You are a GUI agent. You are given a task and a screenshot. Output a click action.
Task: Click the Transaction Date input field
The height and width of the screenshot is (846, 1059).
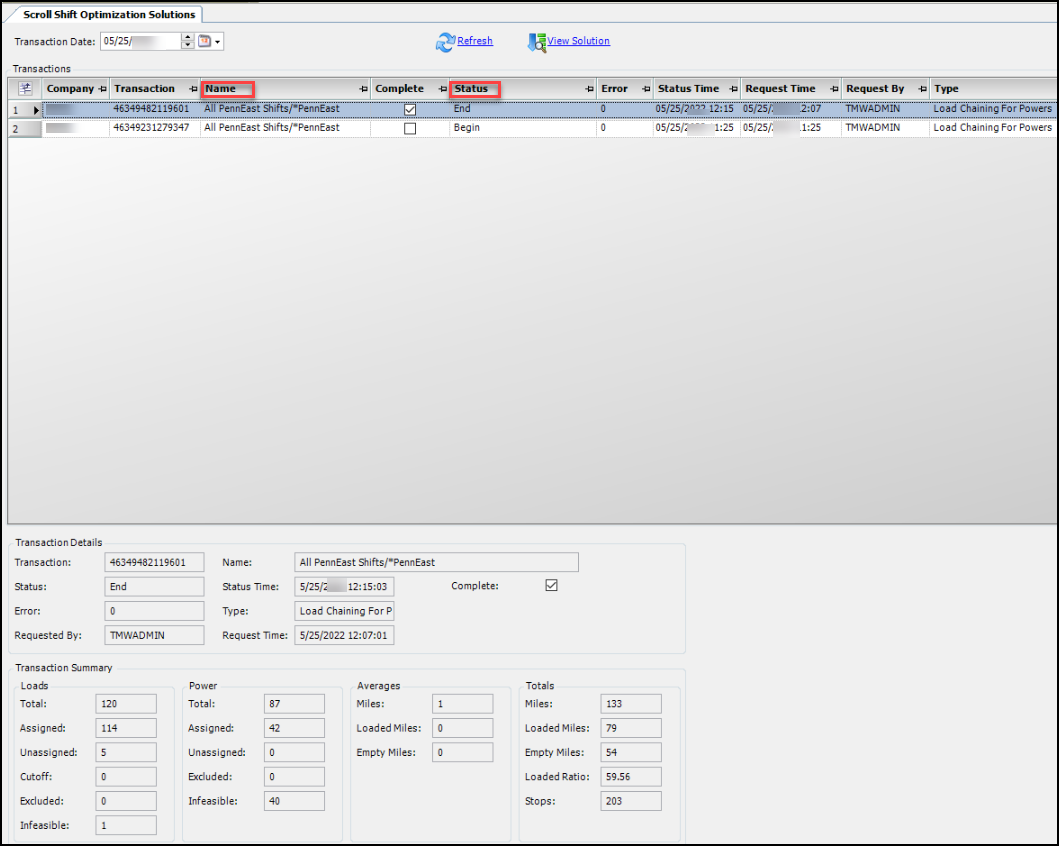pos(138,41)
